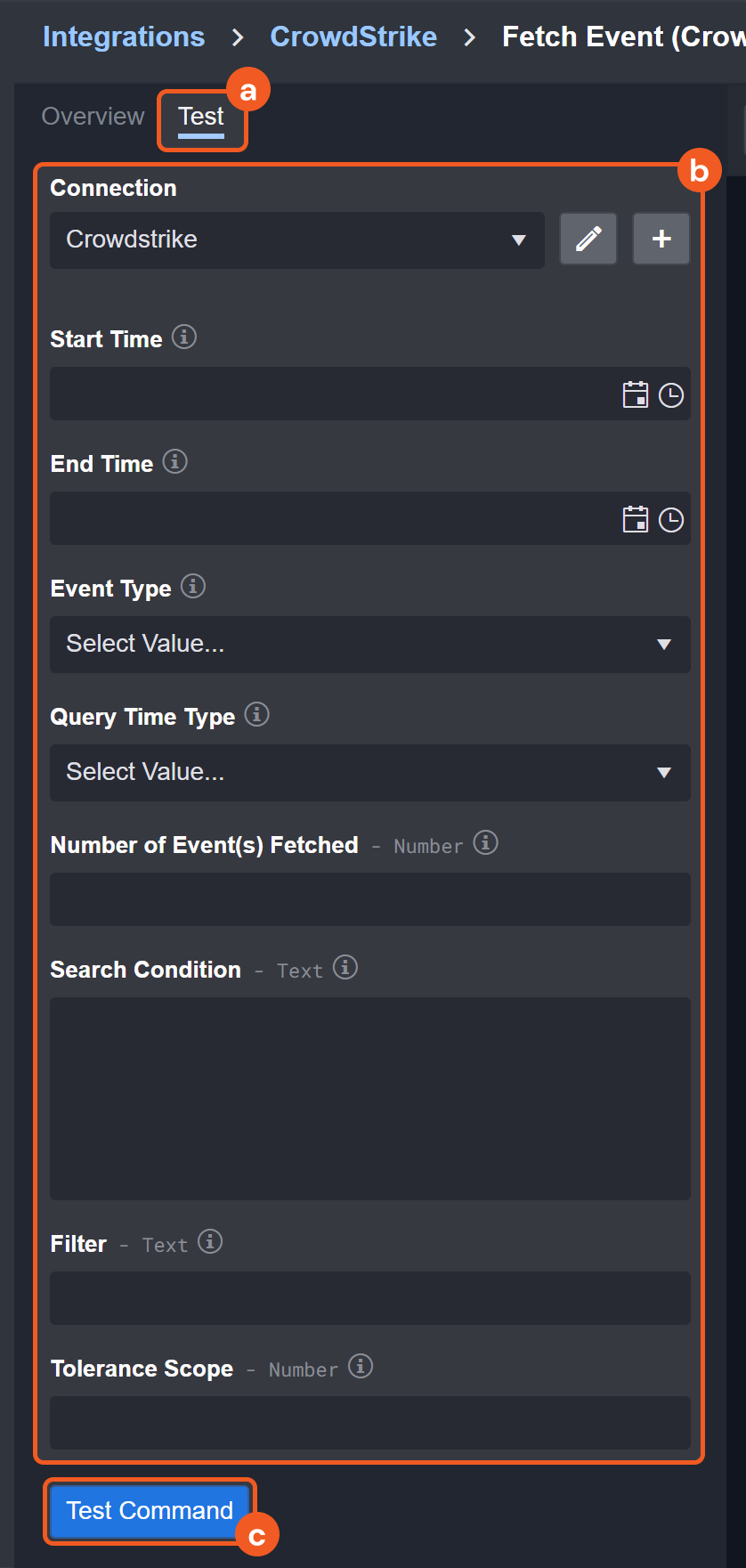Click the Search Condition text area

click(369, 1098)
